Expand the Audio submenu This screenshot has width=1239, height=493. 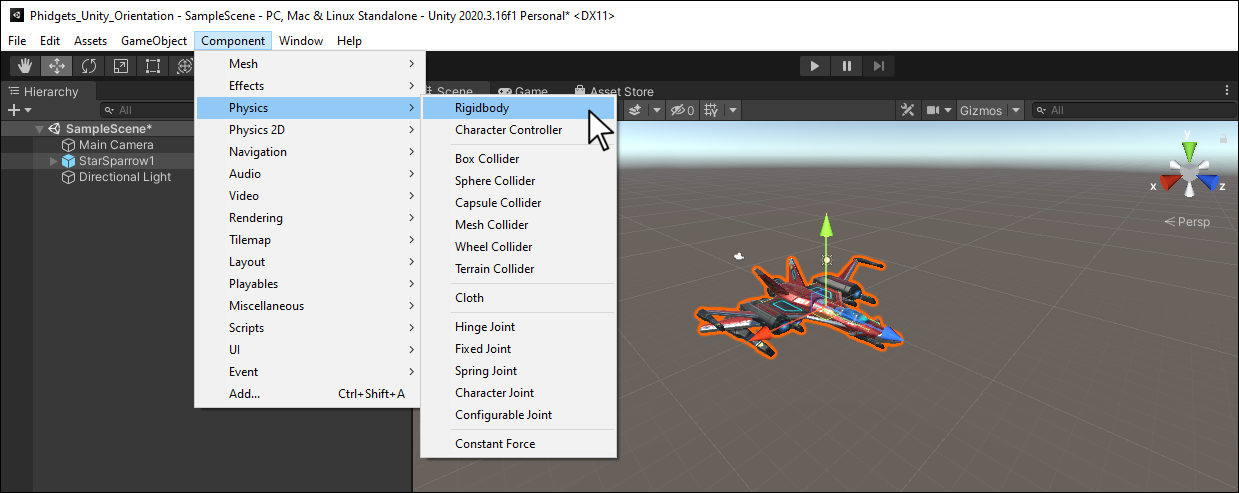[307, 174]
